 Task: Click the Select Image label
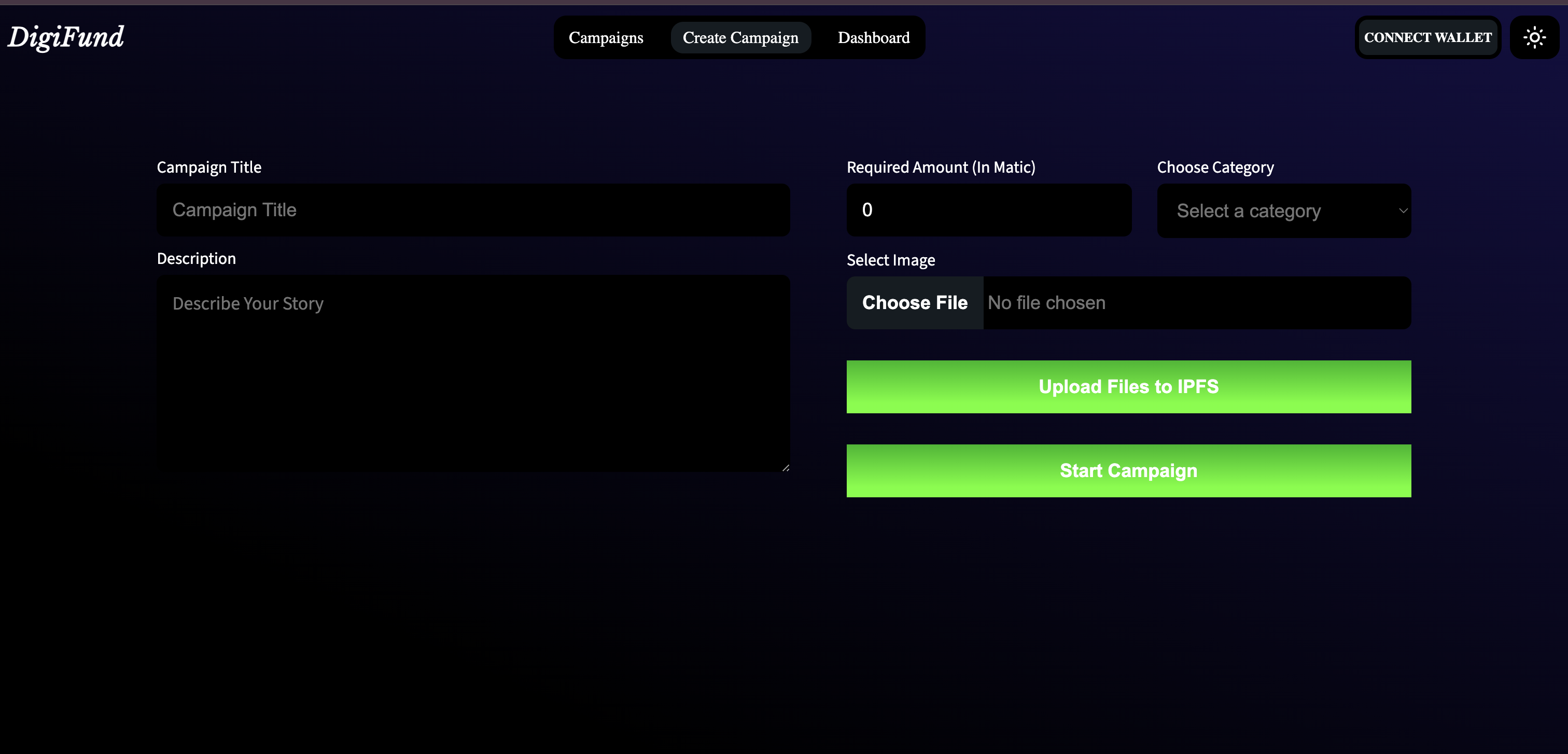click(890, 260)
